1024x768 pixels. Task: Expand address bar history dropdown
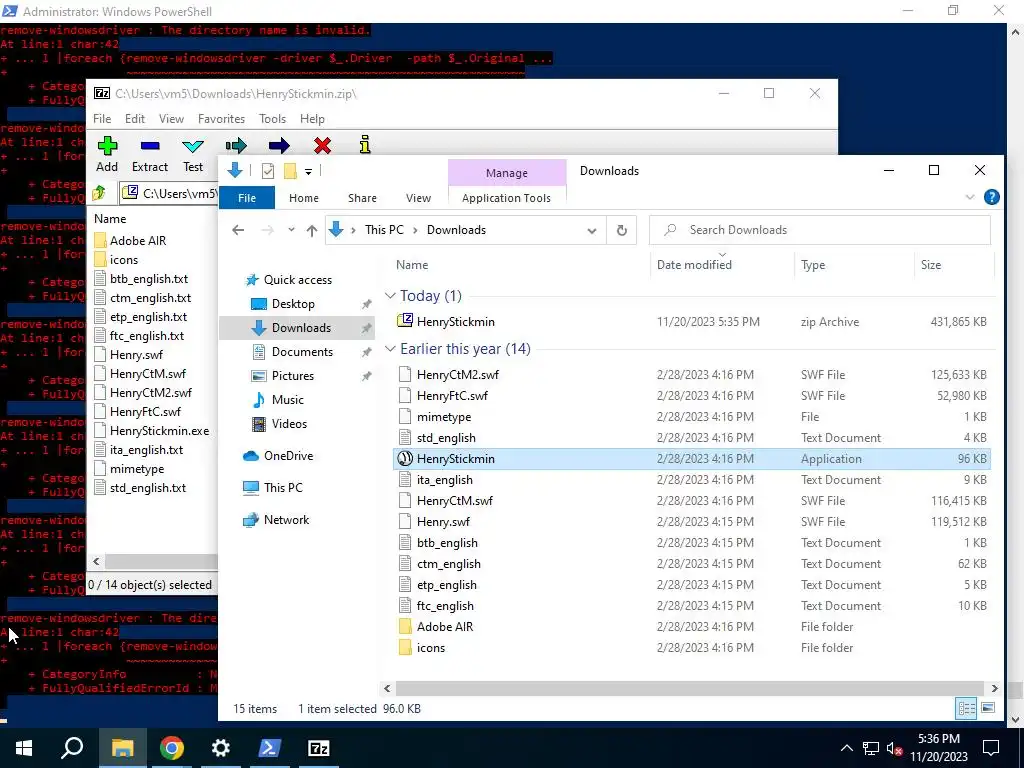pyautogui.click(x=592, y=231)
